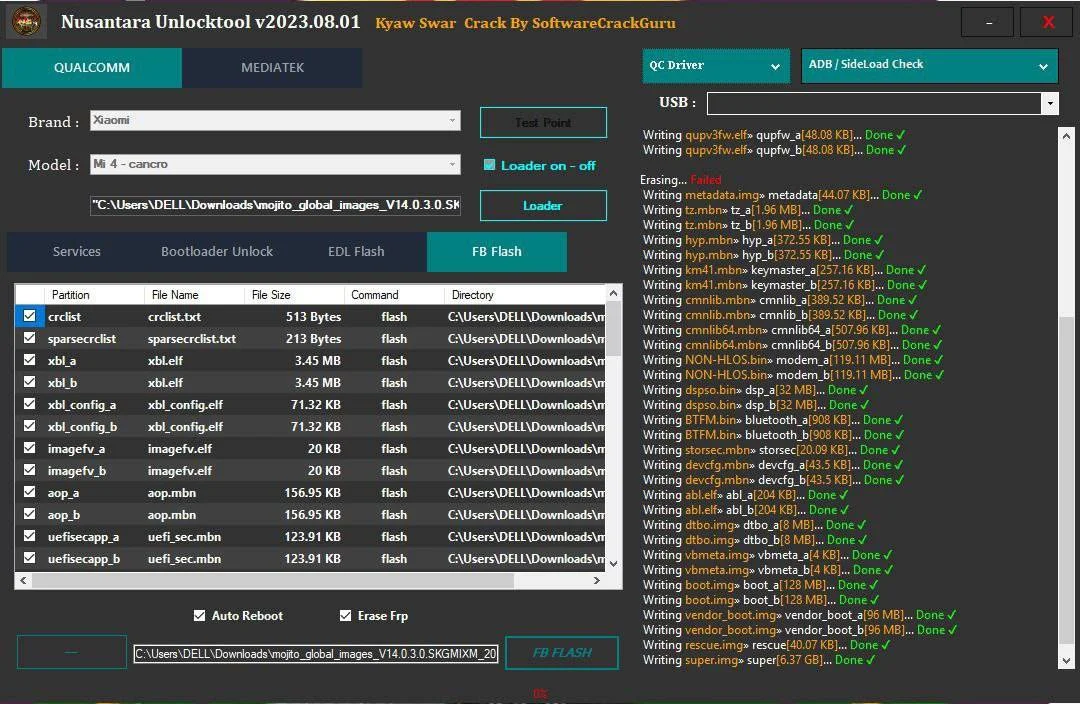Uncheck the xbl_b partition checkbox

(x=29, y=382)
